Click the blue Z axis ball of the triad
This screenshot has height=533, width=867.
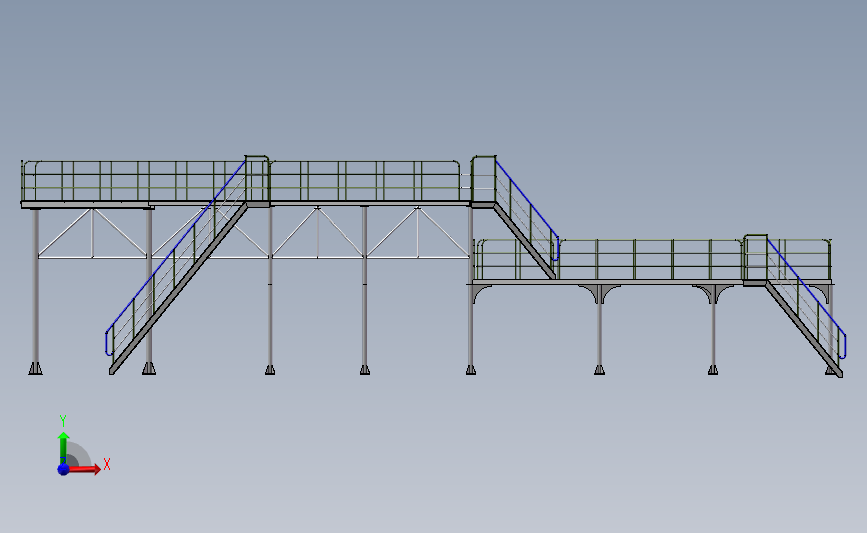(63, 469)
